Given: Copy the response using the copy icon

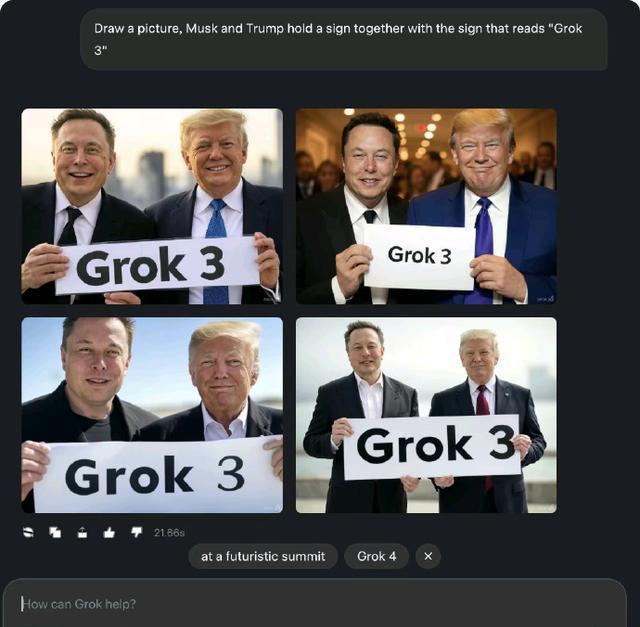Looking at the screenshot, I should pyautogui.click(x=55, y=532).
